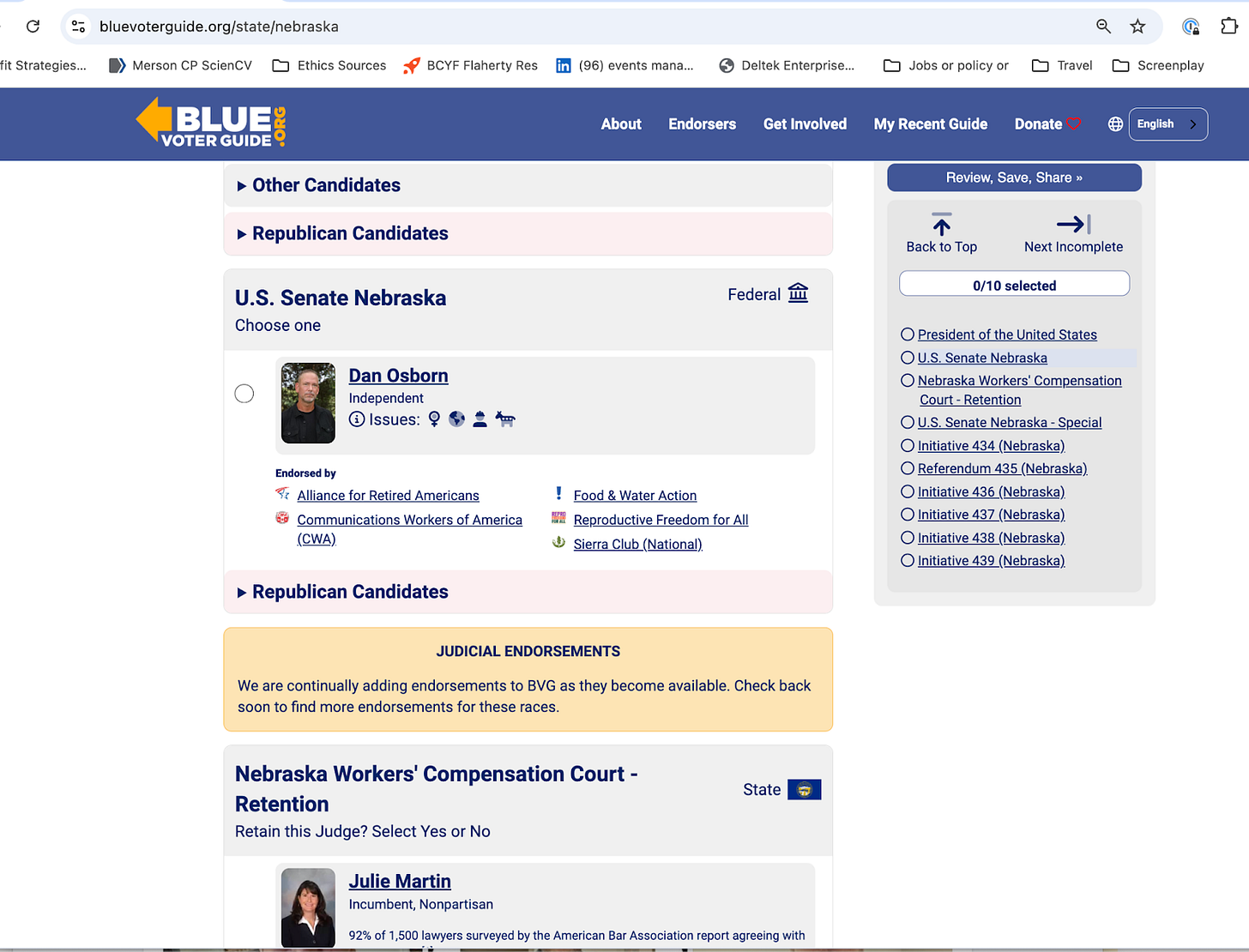1249x952 pixels.
Task: Click Review, Save, Share button
Action: coord(1014,178)
